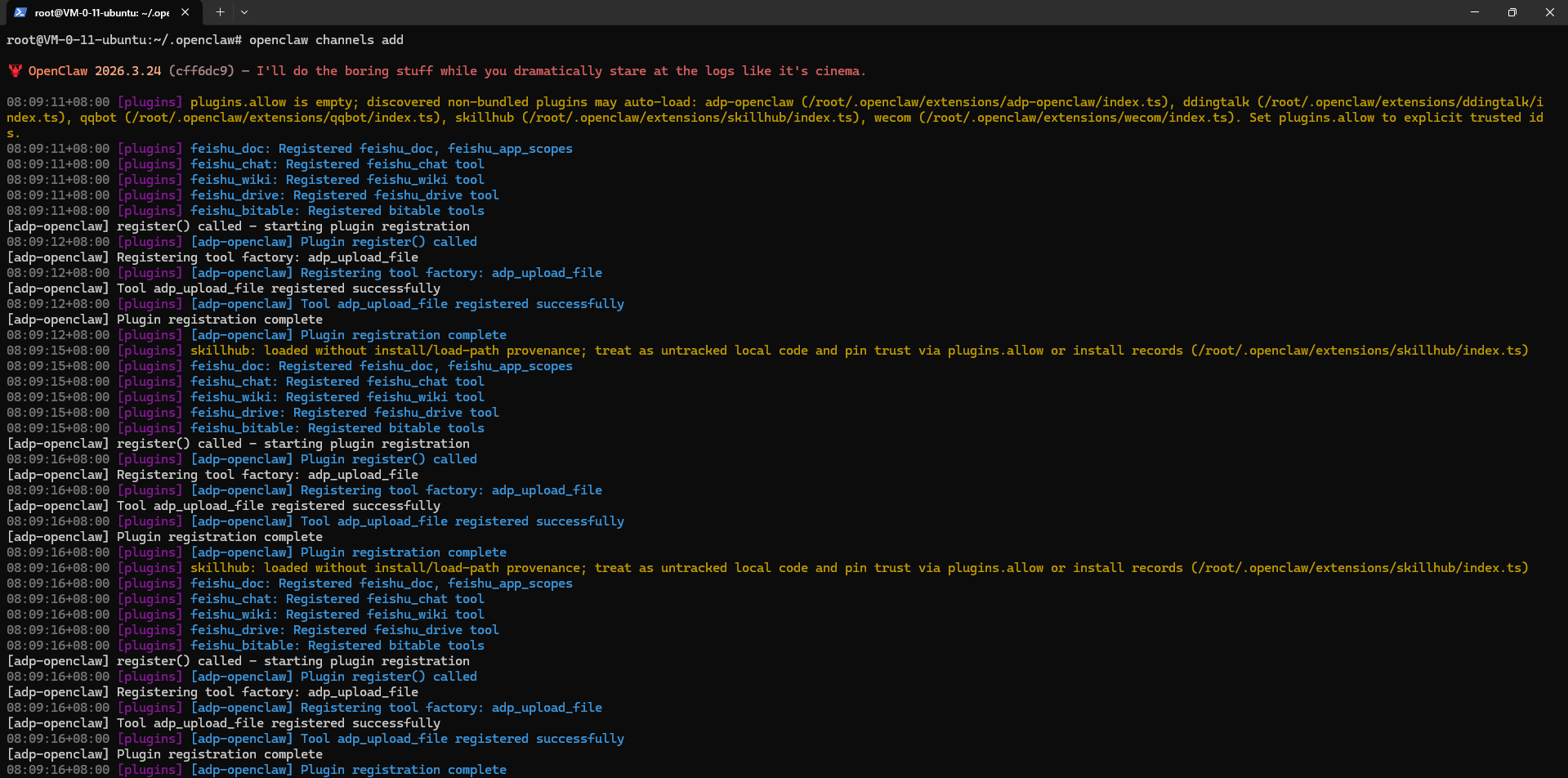Click the 08:09:12 'registered successfully' line
This screenshot has width=1568, height=778.
(x=315, y=304)
